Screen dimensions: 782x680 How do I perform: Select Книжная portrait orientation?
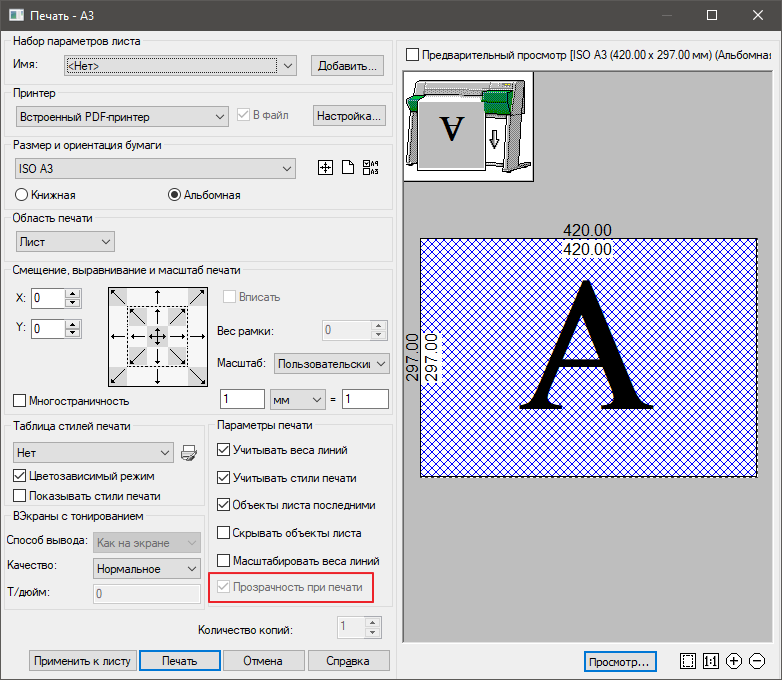[x=23, y=195]
